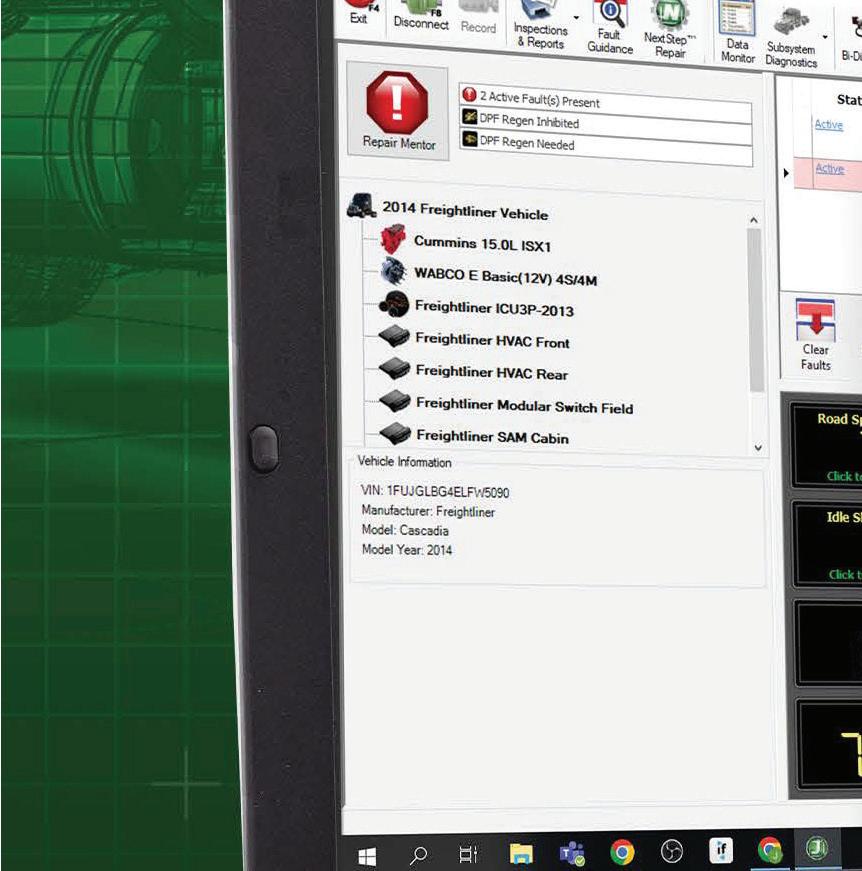Screen dimensions: 862x871
Task: Select Freightliner SAM Cabin
Action: click(x=492, y=437)
